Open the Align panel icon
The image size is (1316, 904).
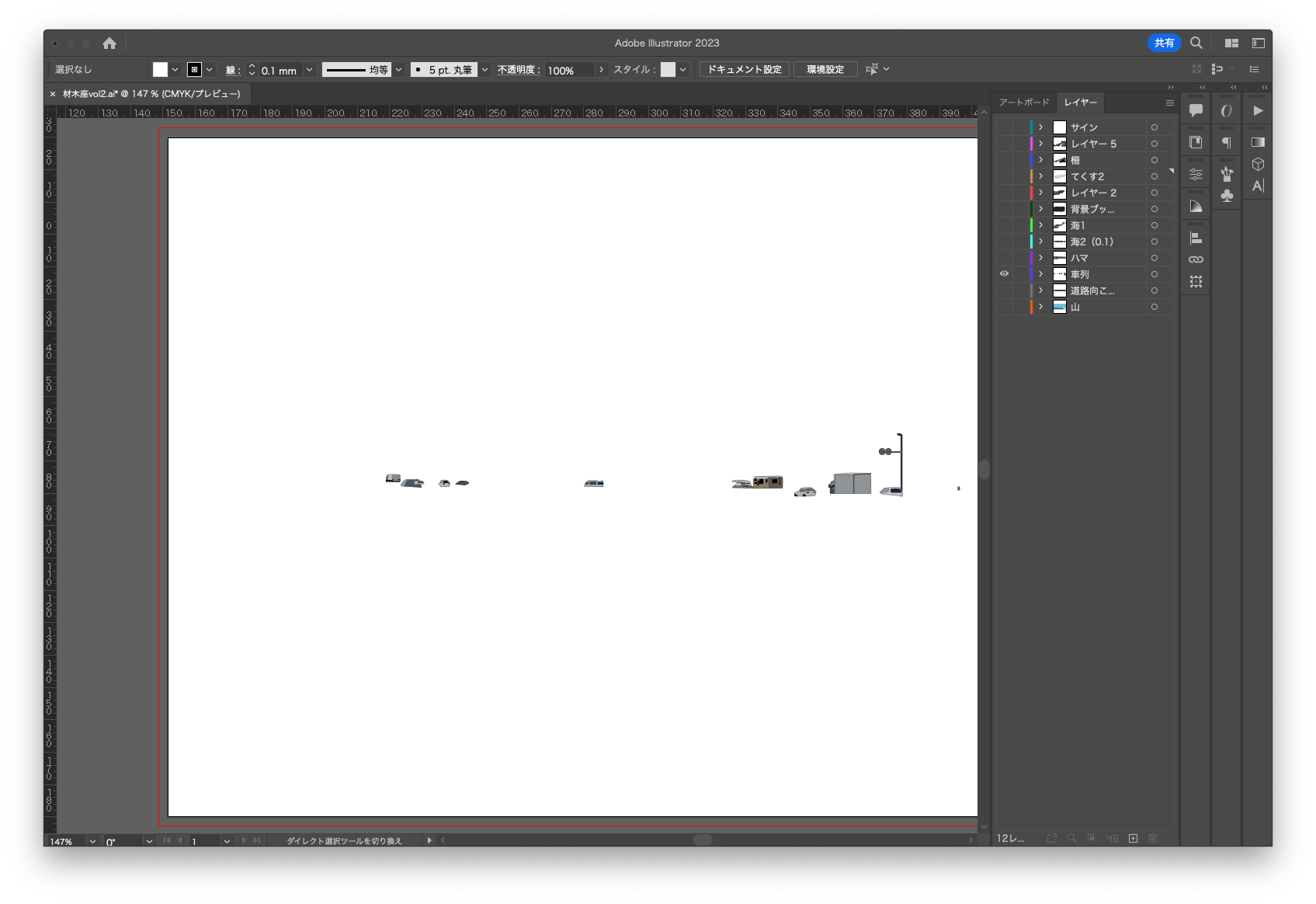click(1196, 238)
